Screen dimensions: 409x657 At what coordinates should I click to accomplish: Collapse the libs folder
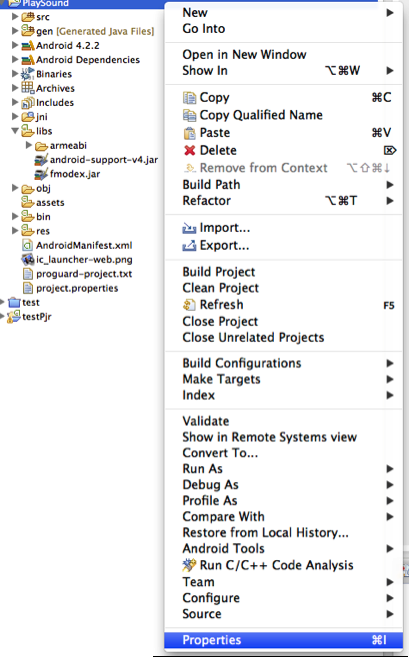click(15, 131)
